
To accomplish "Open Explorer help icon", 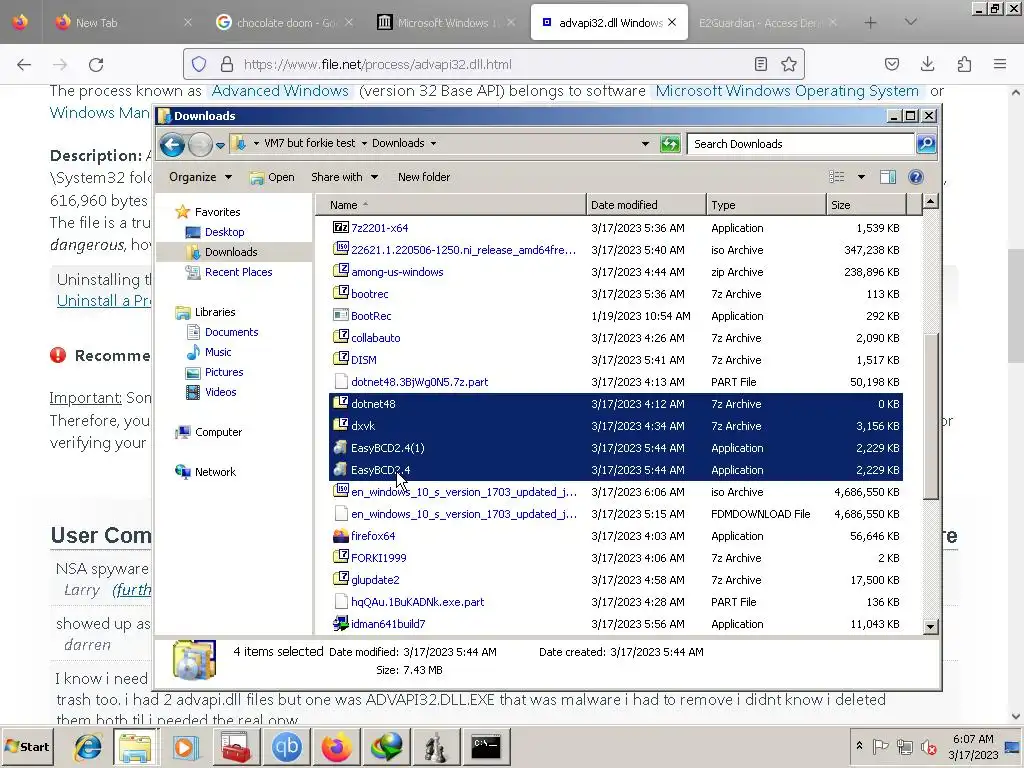I will [916, 177].
